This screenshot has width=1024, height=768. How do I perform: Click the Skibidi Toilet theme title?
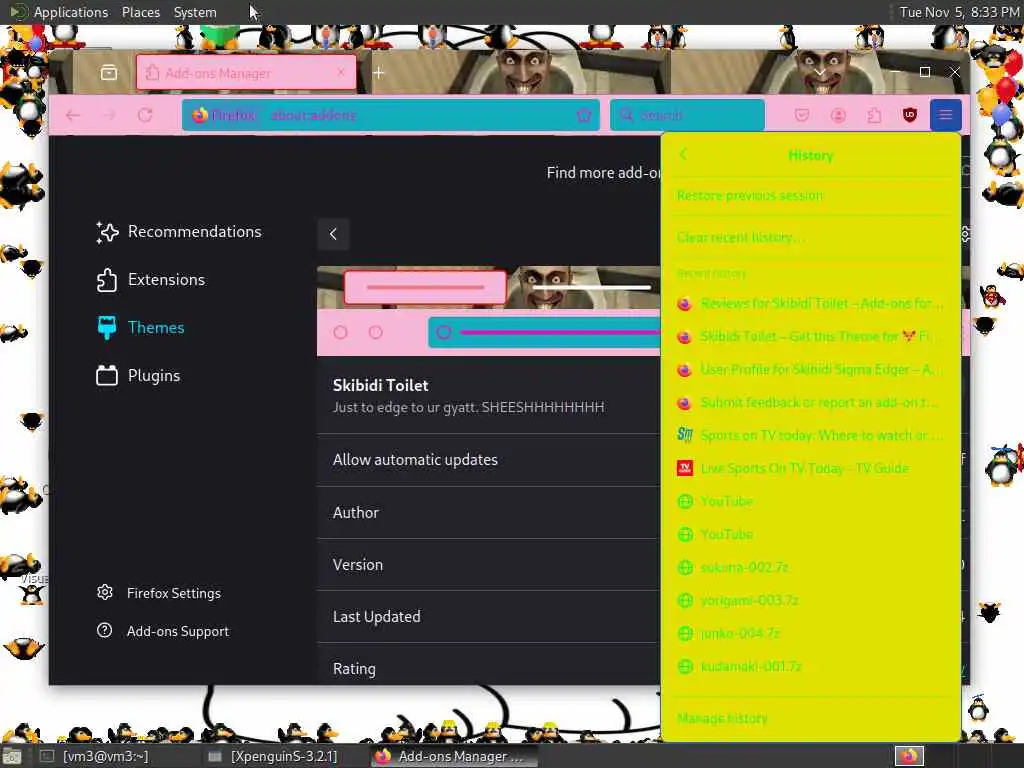[381, 386]
